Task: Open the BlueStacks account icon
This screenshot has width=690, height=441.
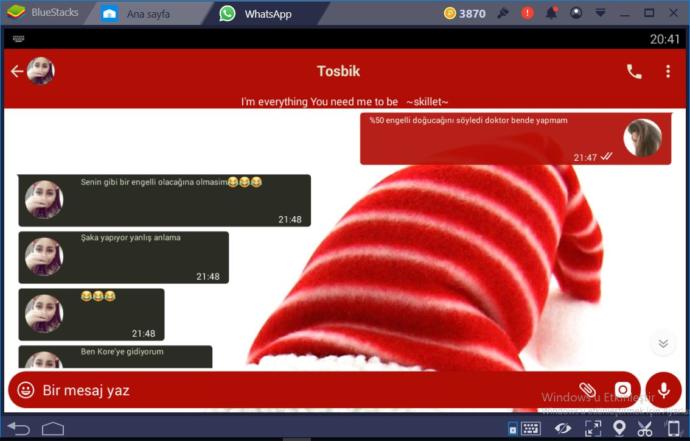Action: click(576, 13)
